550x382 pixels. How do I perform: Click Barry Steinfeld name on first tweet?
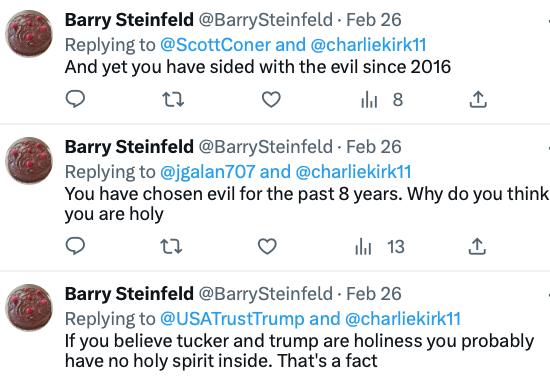pyautogui.click(x=129, y=20)
